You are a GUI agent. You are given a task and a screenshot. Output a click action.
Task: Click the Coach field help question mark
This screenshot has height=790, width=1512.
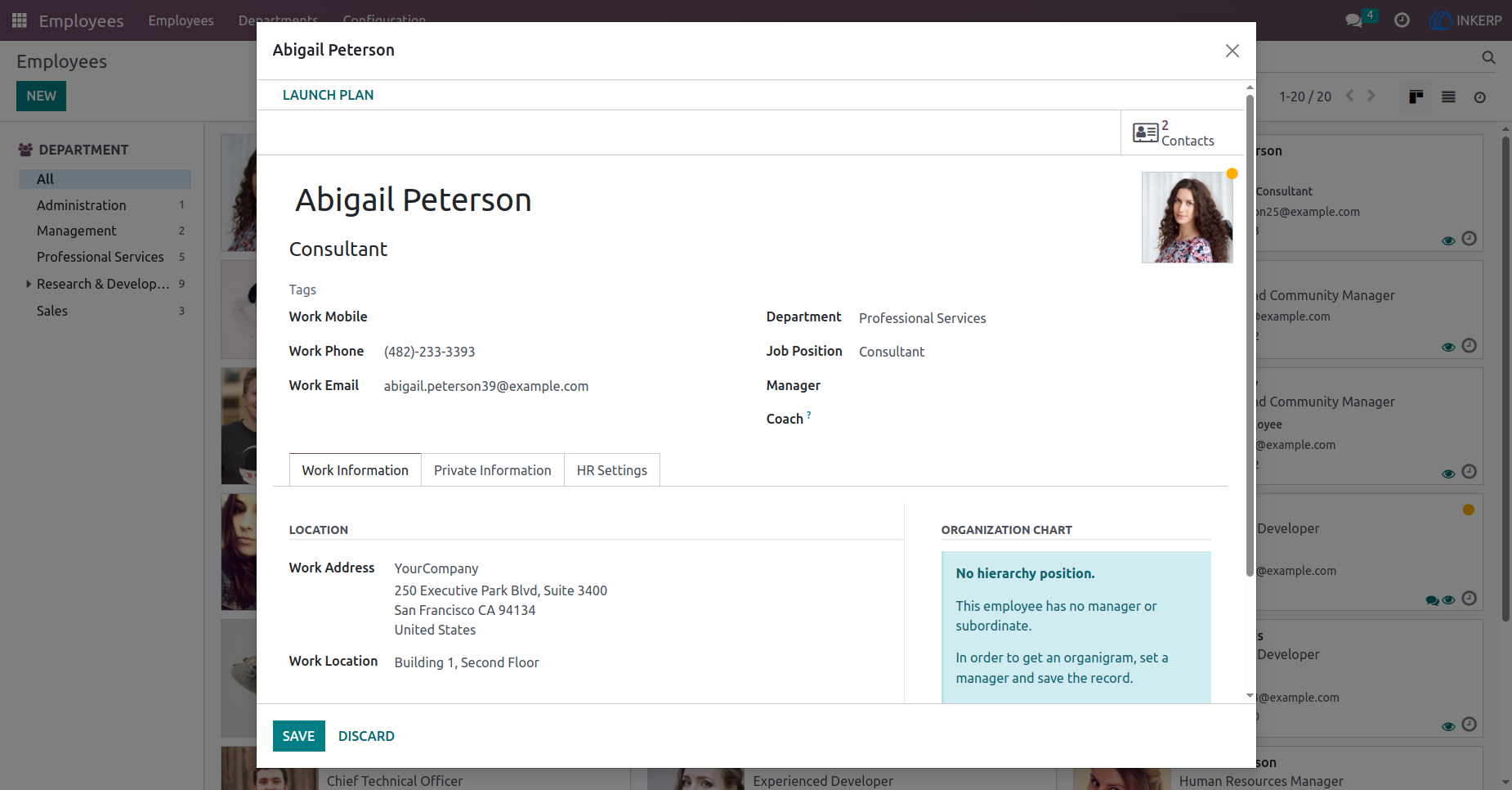tap(809, 415)
